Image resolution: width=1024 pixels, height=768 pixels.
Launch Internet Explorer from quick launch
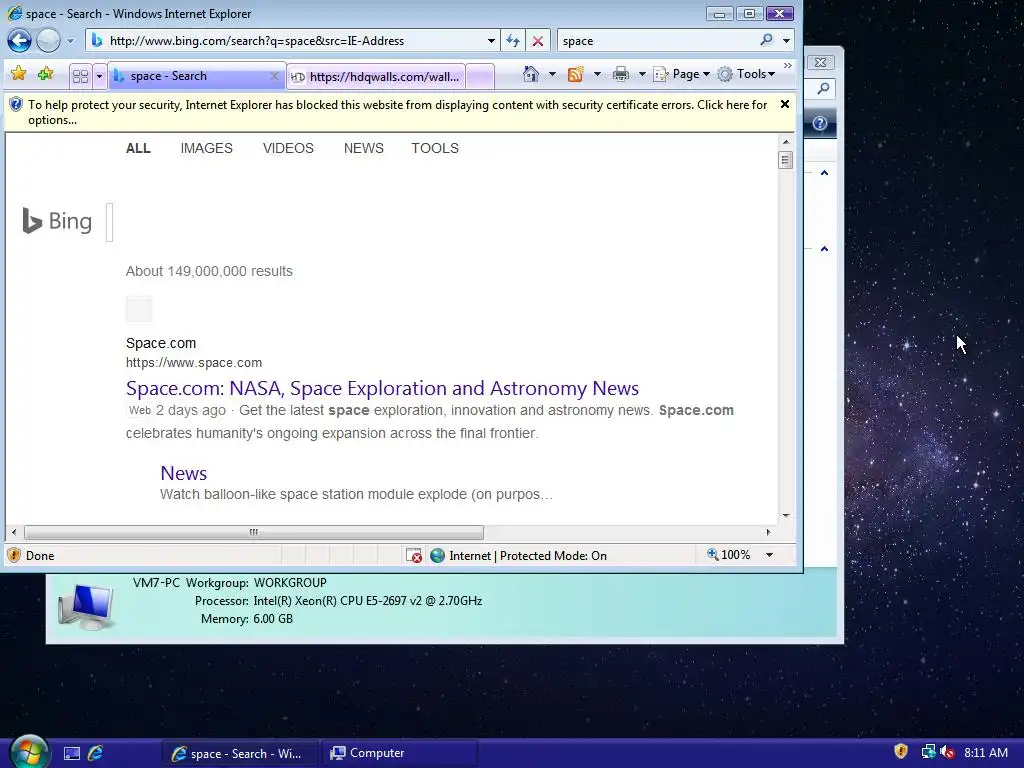point(95,753)
